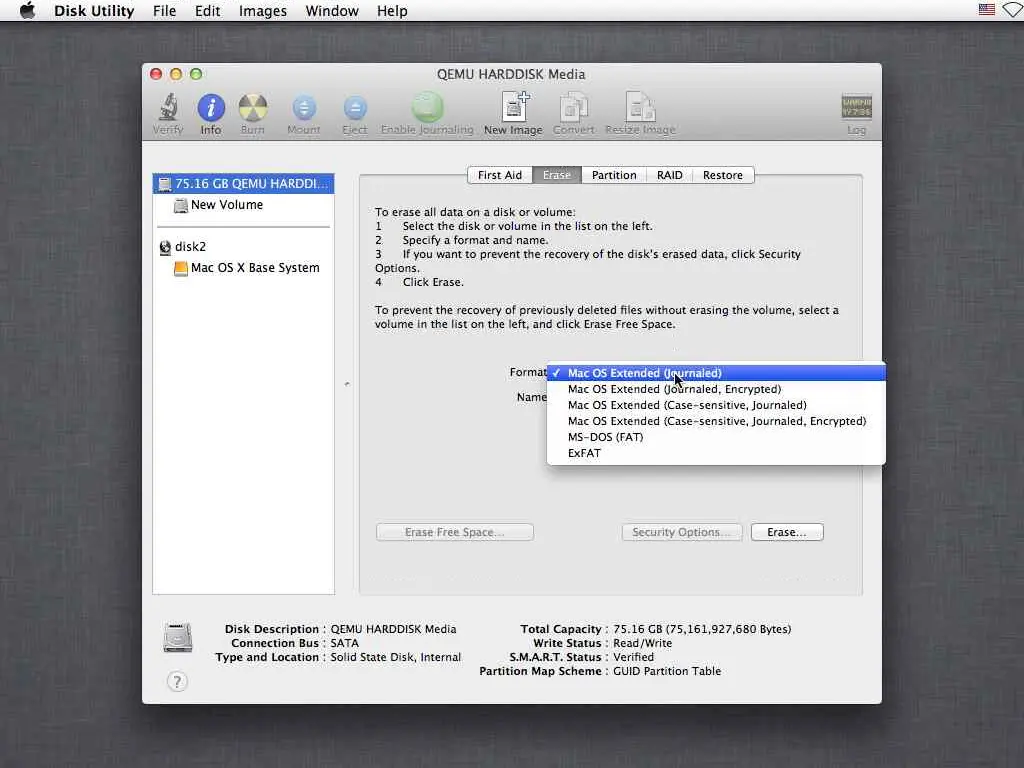Click the 'Verified' S.M.A.R.T. status text
Screen dimensions: 1024x768
[x=633, y=657]
